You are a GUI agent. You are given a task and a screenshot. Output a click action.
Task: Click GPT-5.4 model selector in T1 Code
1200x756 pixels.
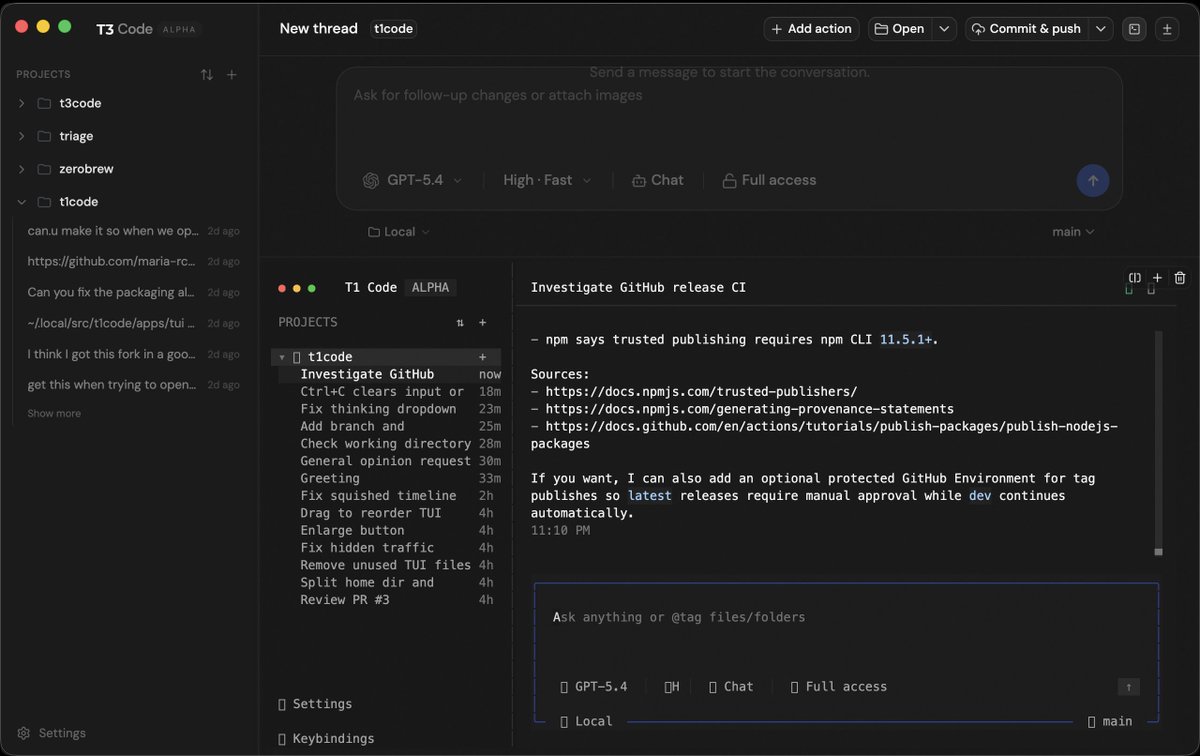(x=594, y=687)
